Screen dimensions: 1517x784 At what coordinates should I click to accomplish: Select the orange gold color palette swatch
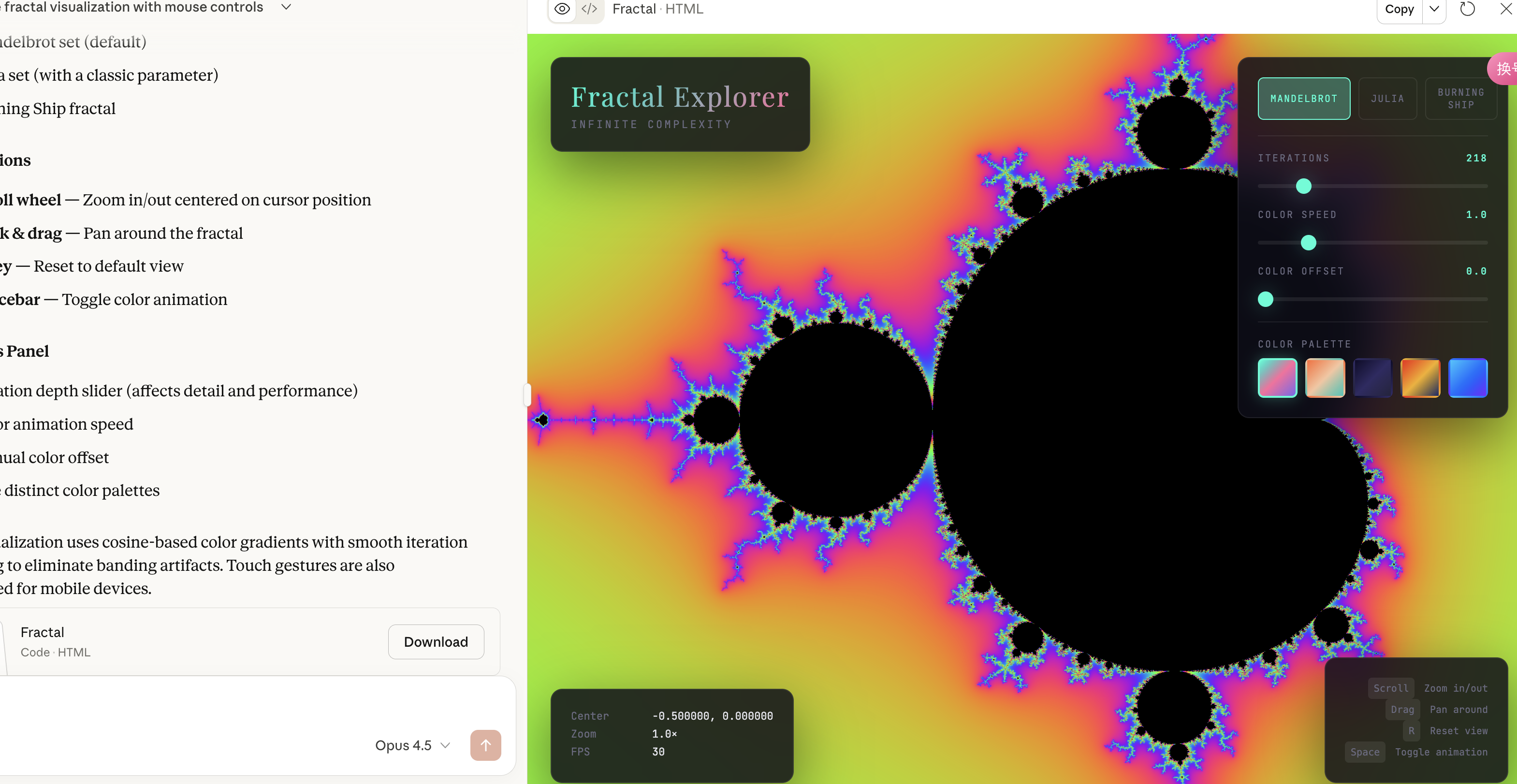pos(1420,378)
